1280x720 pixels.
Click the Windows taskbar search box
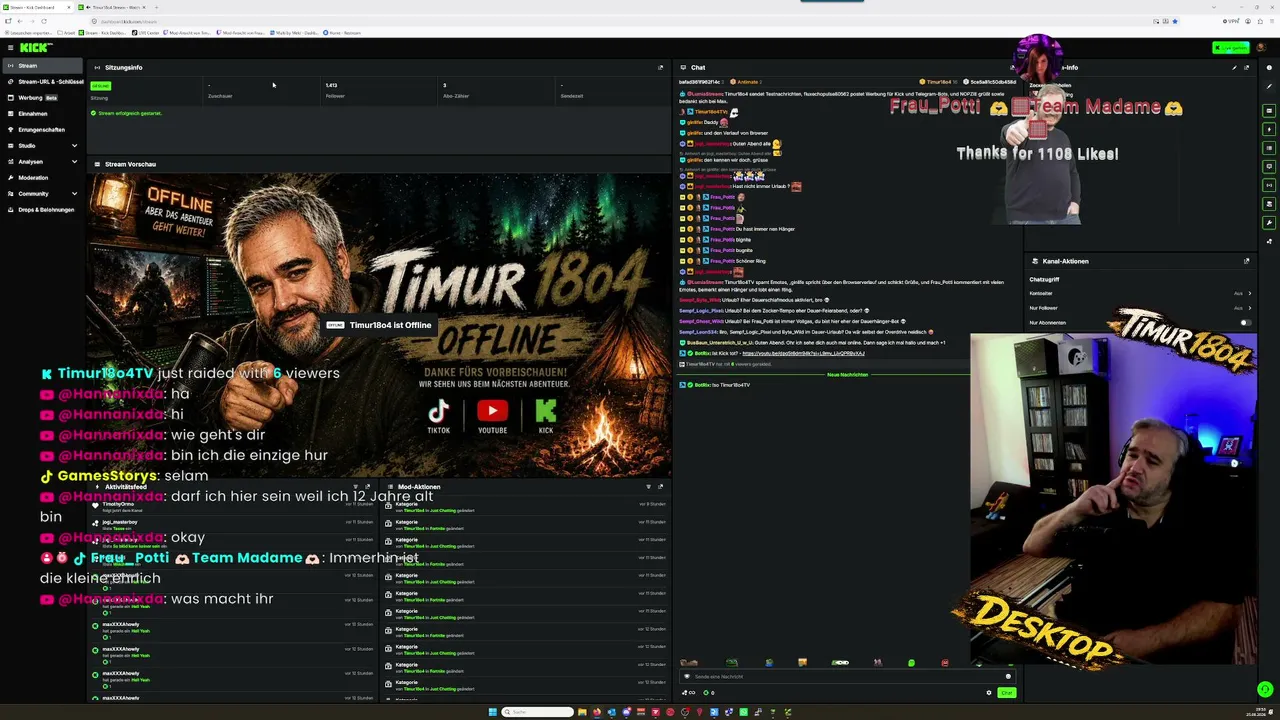coord(538,712)
